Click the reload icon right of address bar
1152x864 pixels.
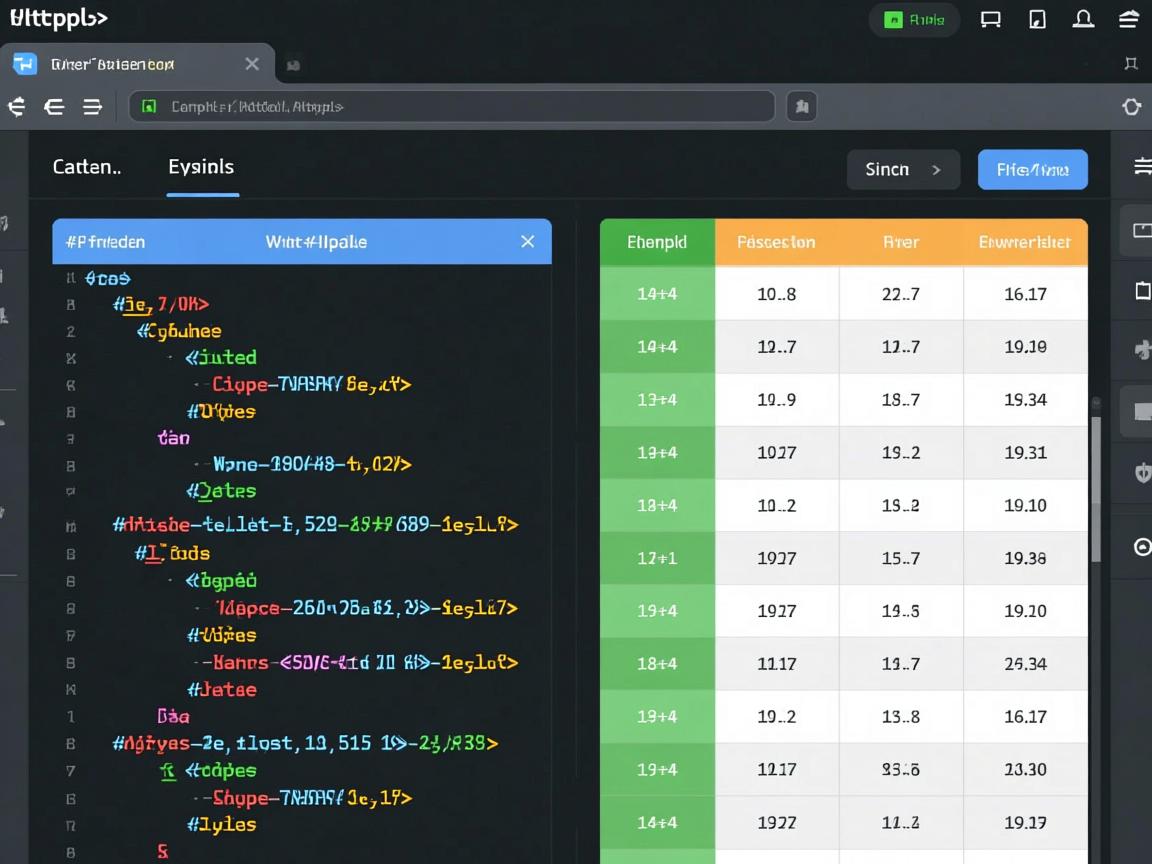(x=1131, y=107)
